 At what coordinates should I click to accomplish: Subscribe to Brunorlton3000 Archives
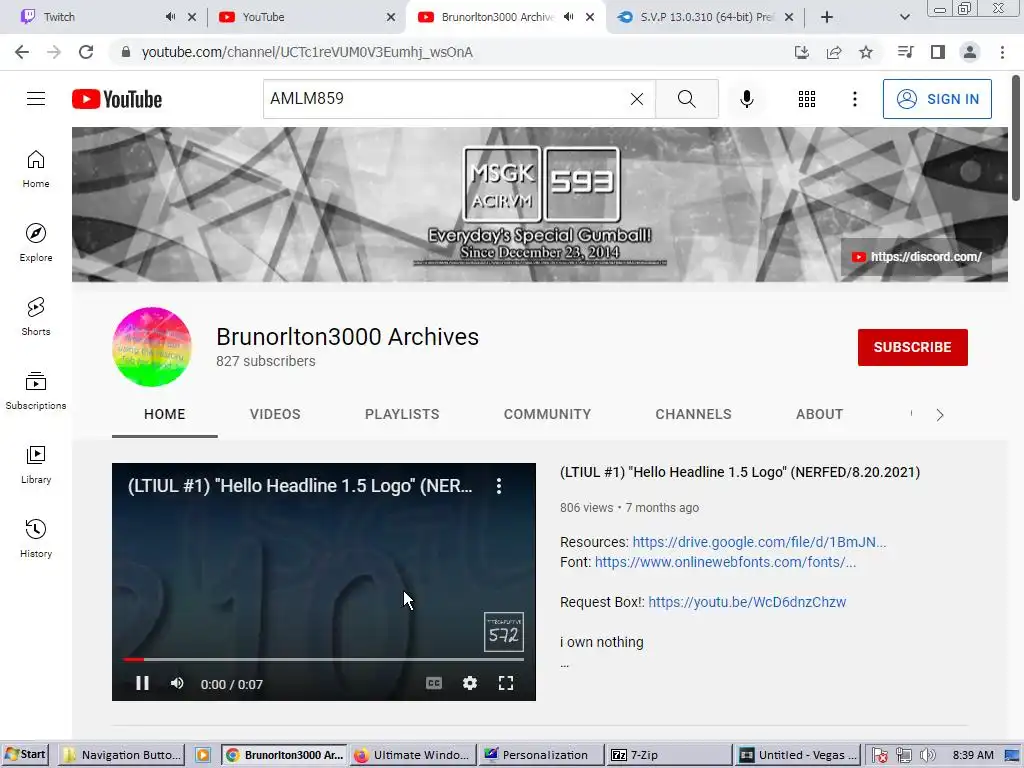click(912, 347)
